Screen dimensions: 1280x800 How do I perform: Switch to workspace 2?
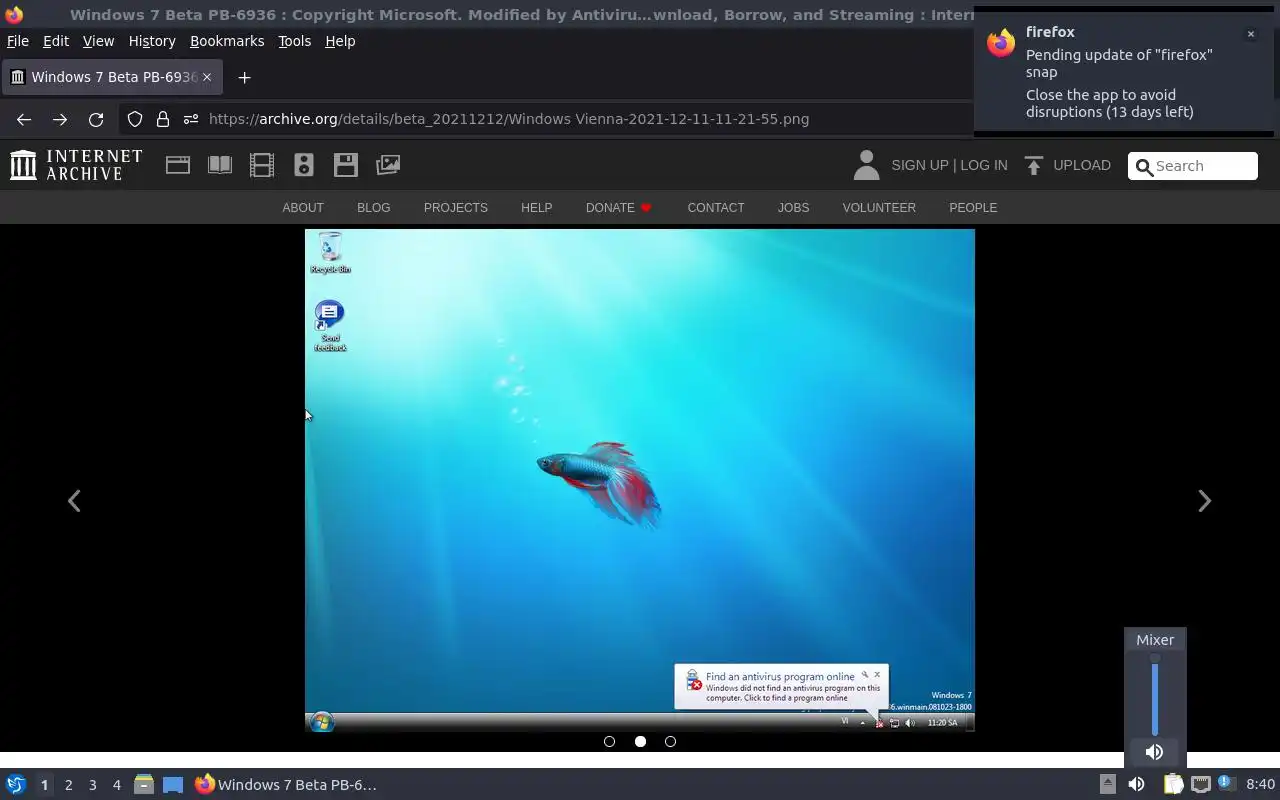(x=68, y=785)
